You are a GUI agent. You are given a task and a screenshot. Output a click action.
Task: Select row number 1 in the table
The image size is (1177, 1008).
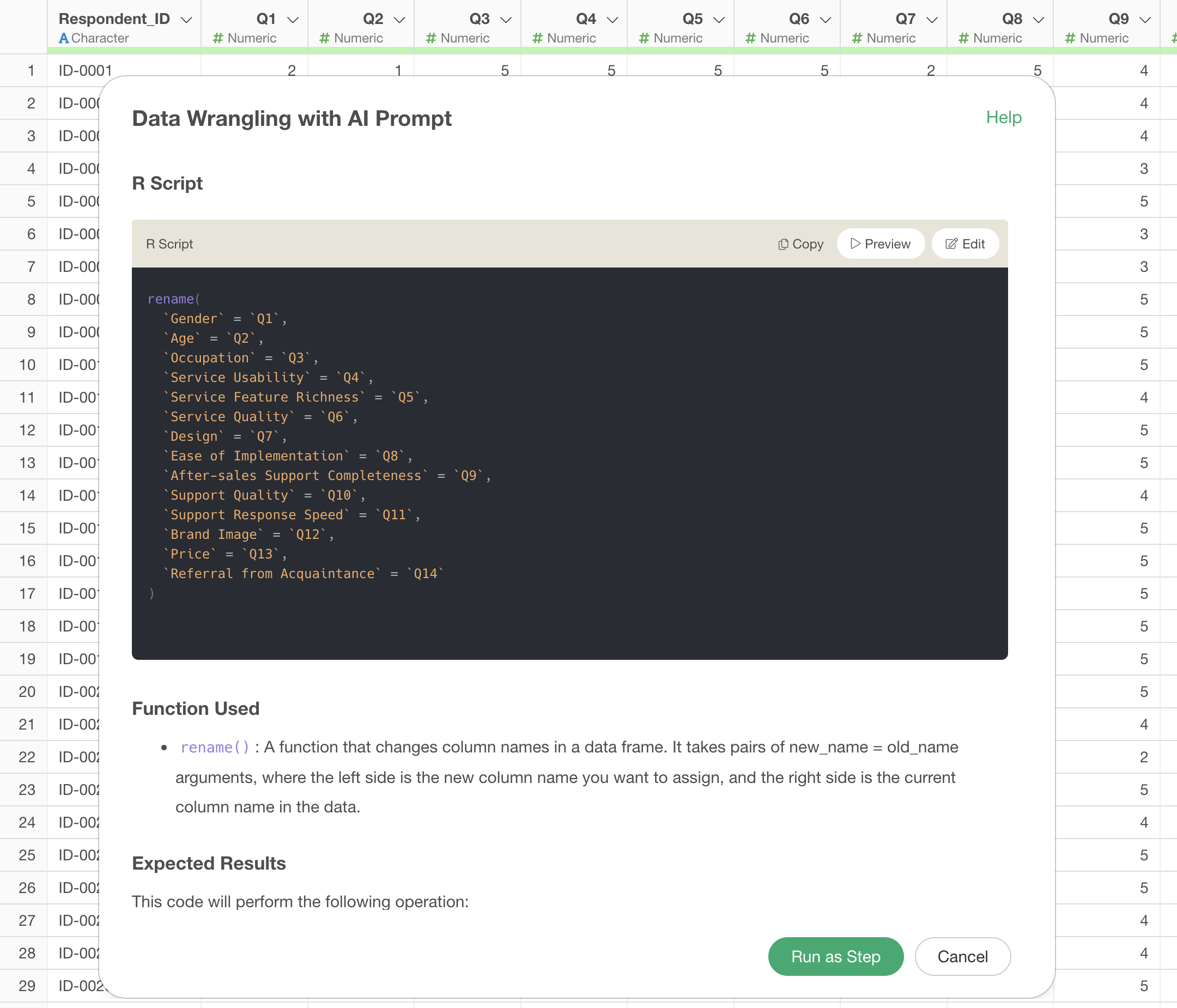(x=31, y=70)
